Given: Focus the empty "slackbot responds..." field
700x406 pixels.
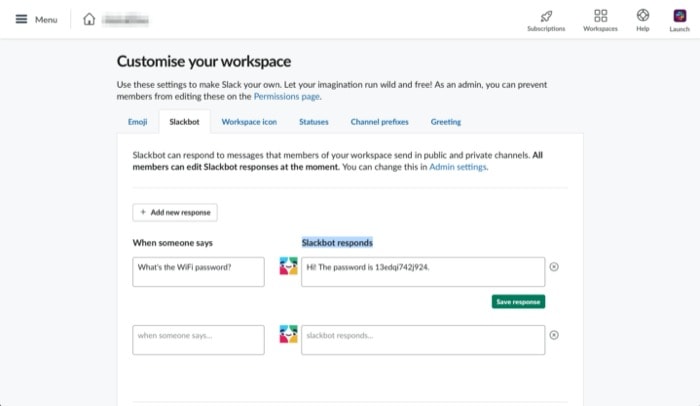Looking at the screenshot, I should tap(423, 340).
